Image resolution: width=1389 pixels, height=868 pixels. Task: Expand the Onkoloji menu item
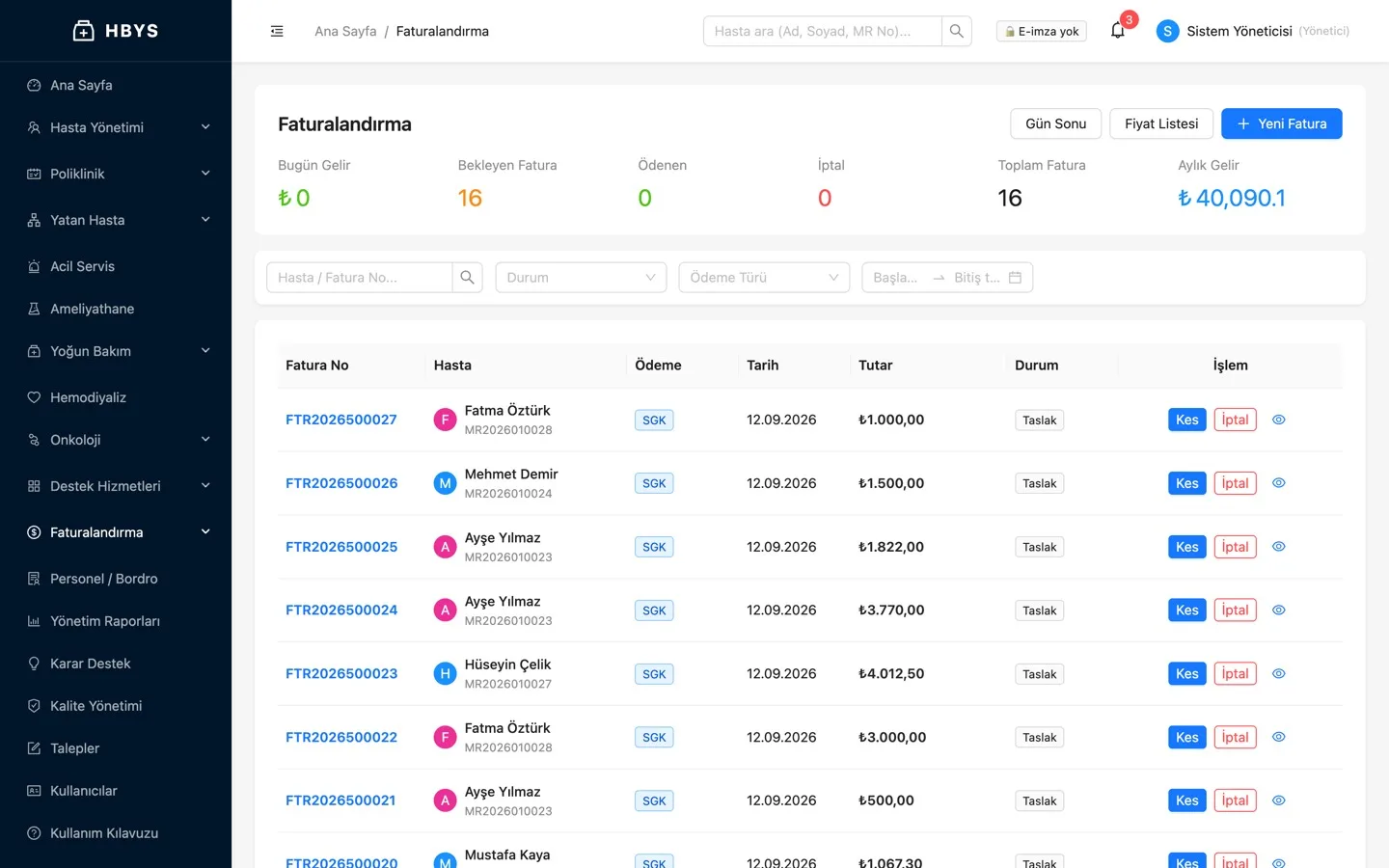point(116,440)
